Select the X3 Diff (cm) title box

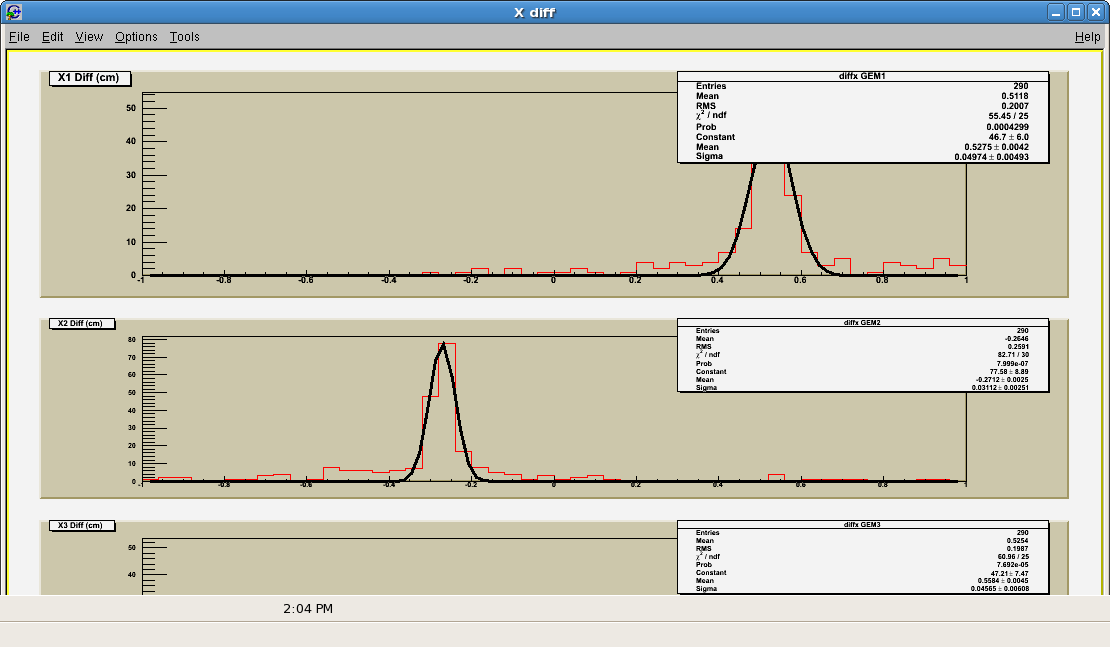[x=81, y=525]
